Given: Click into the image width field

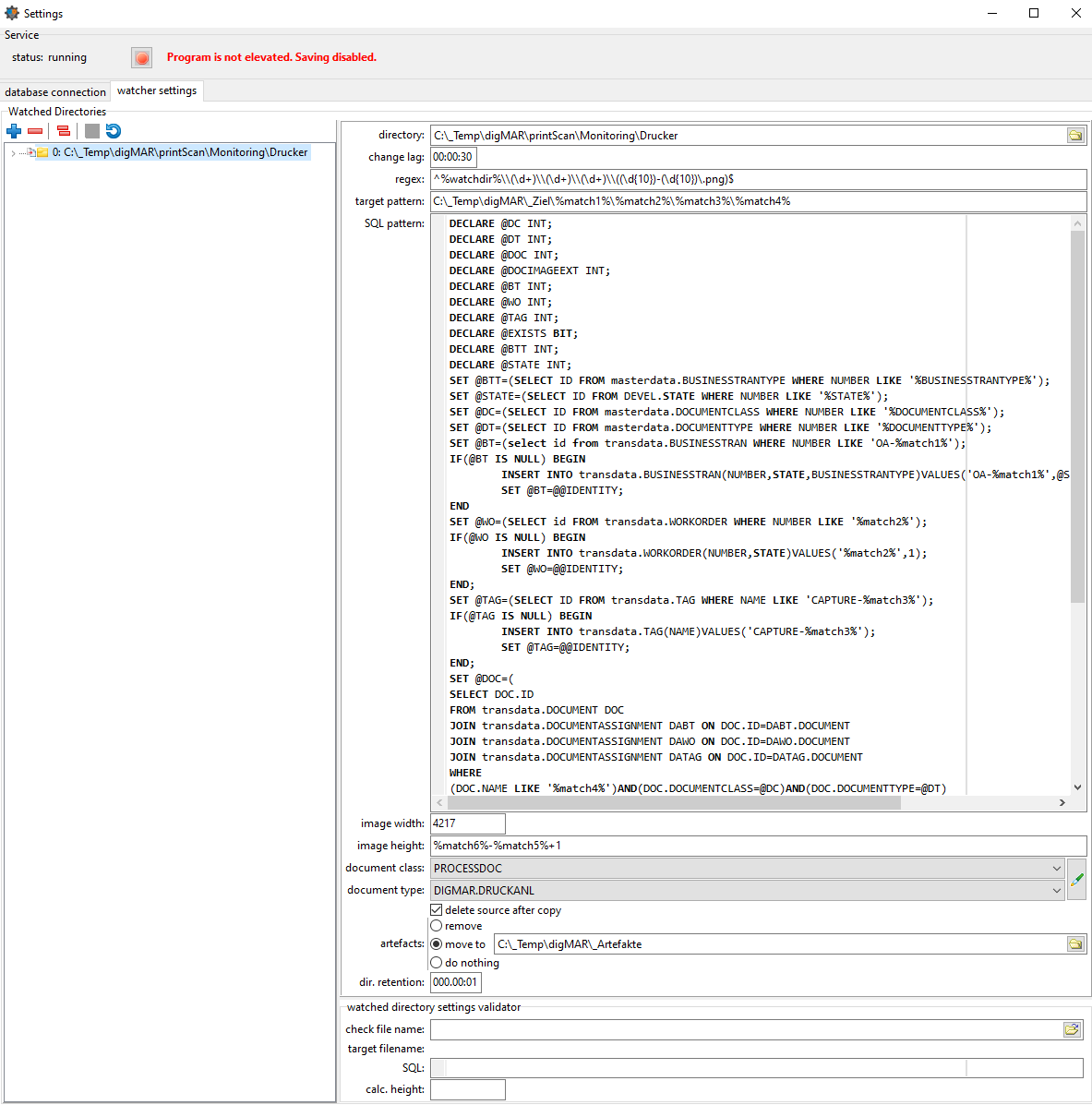Looking at the screenshot, I should coord(467,823).
